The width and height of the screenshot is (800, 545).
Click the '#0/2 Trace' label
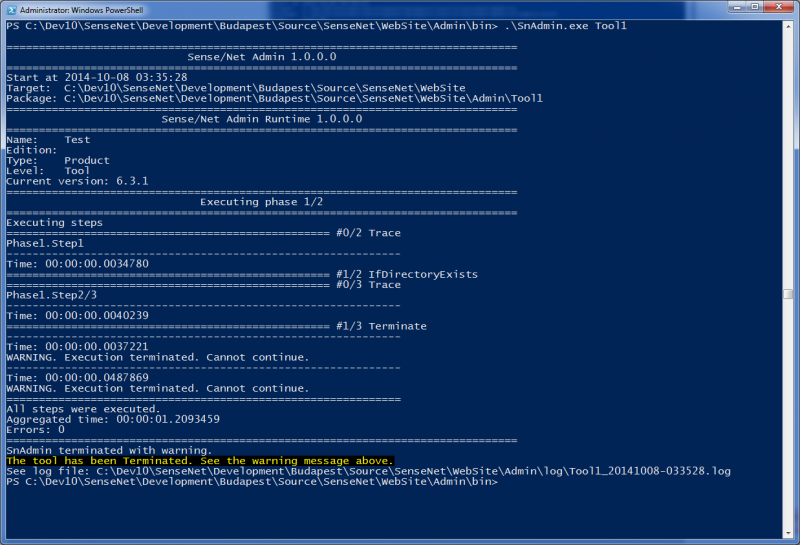(x=368, y=233)
